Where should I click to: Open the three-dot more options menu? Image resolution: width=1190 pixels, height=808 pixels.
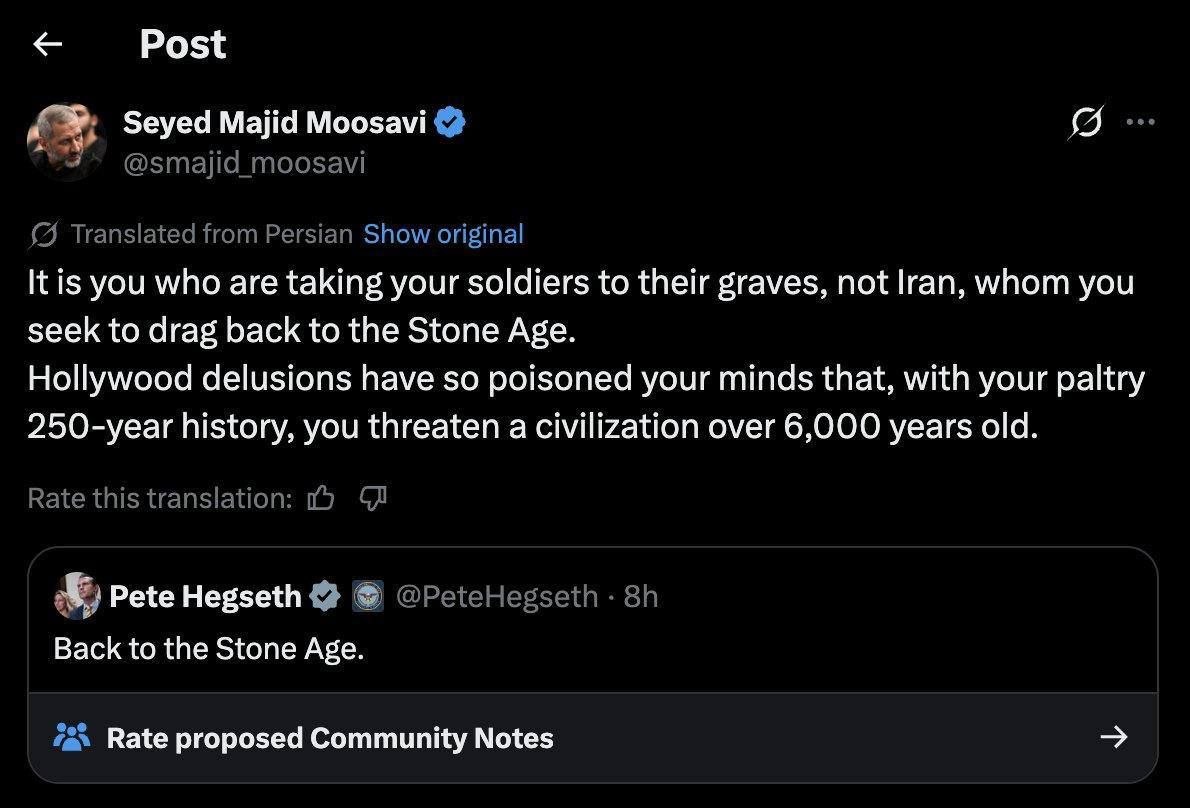tap(1140, 123)
